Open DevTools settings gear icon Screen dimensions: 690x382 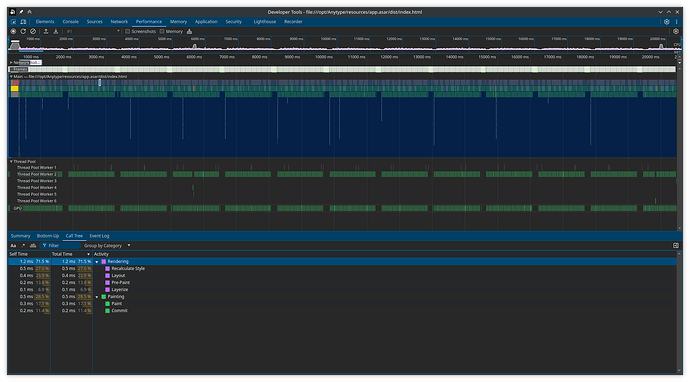pos(667,22)
